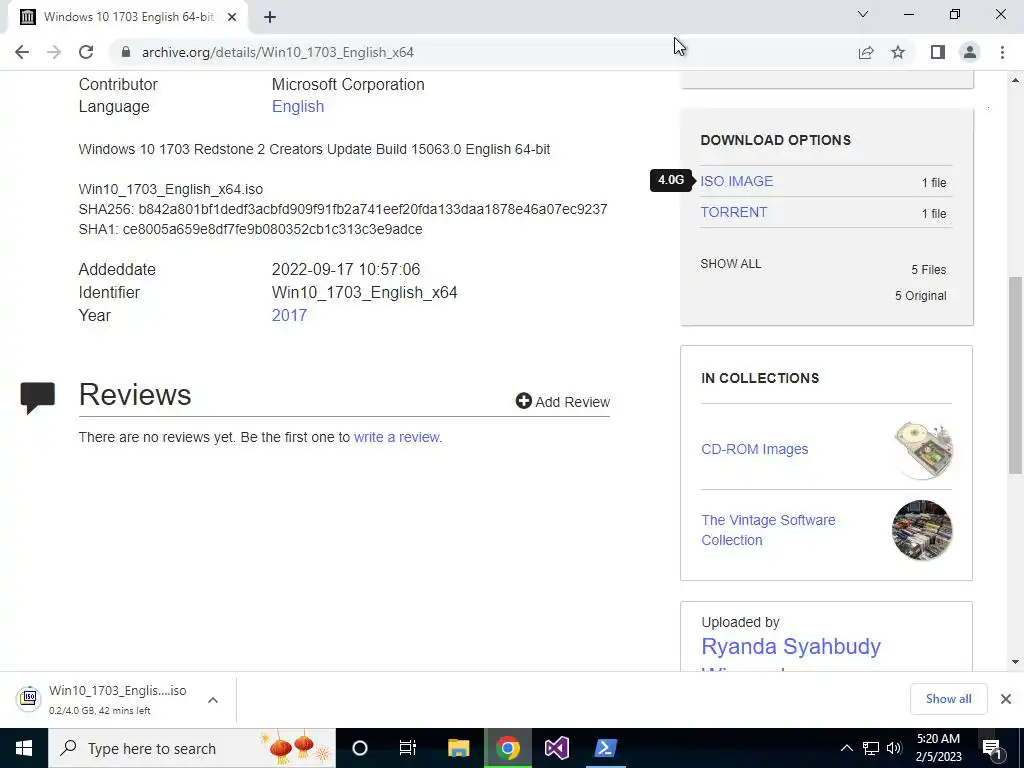Click the Vintage Software Collection thumbnail
Viewport: 1024px width, 768px height.
point(922,530)
